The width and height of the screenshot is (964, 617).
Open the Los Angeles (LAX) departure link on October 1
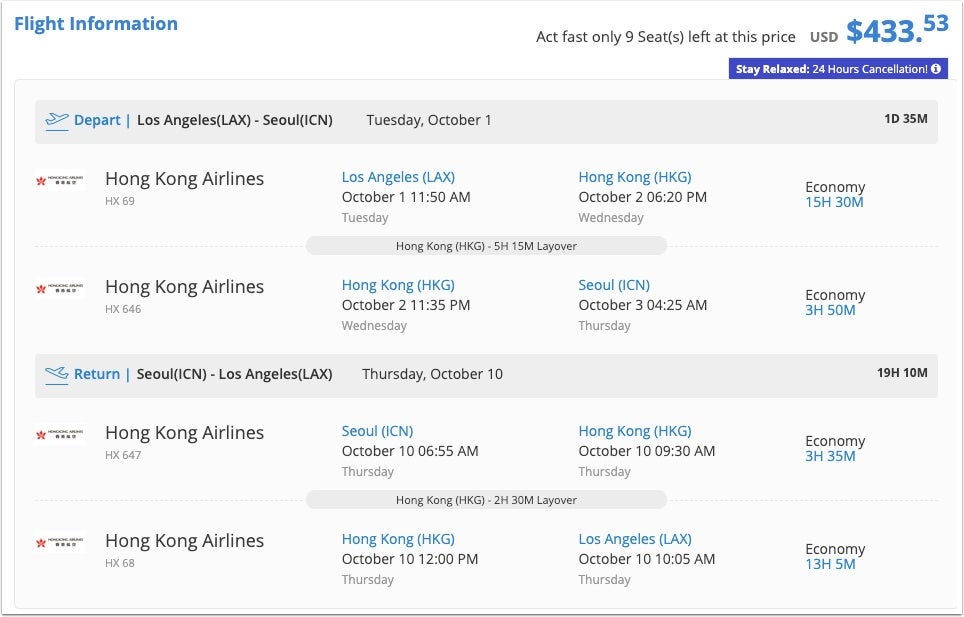(398, 177)
